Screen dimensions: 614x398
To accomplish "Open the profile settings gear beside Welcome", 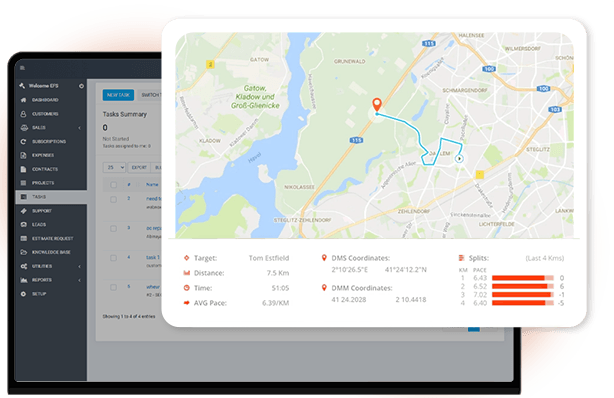I will tap(81, 86).
